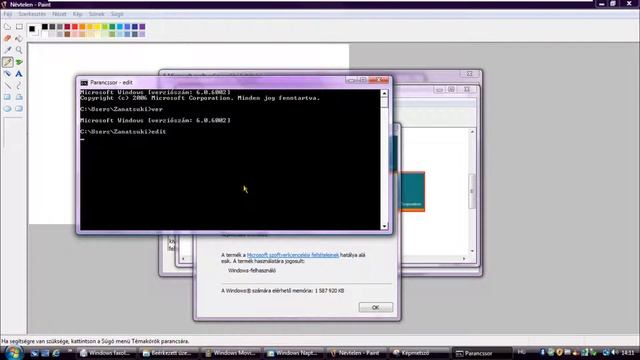The image size is (640, 360).
Task: Click the volume speaker tray icon
Action: click(614, 352)
